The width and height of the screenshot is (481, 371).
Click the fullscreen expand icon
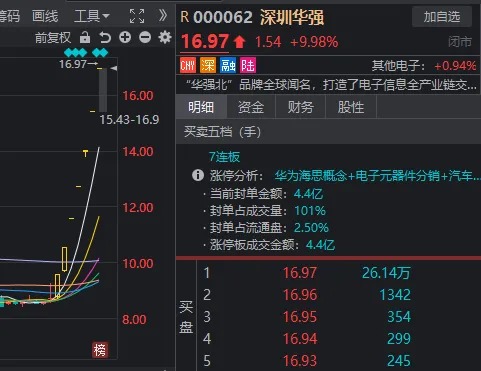[x=137, y=16]
